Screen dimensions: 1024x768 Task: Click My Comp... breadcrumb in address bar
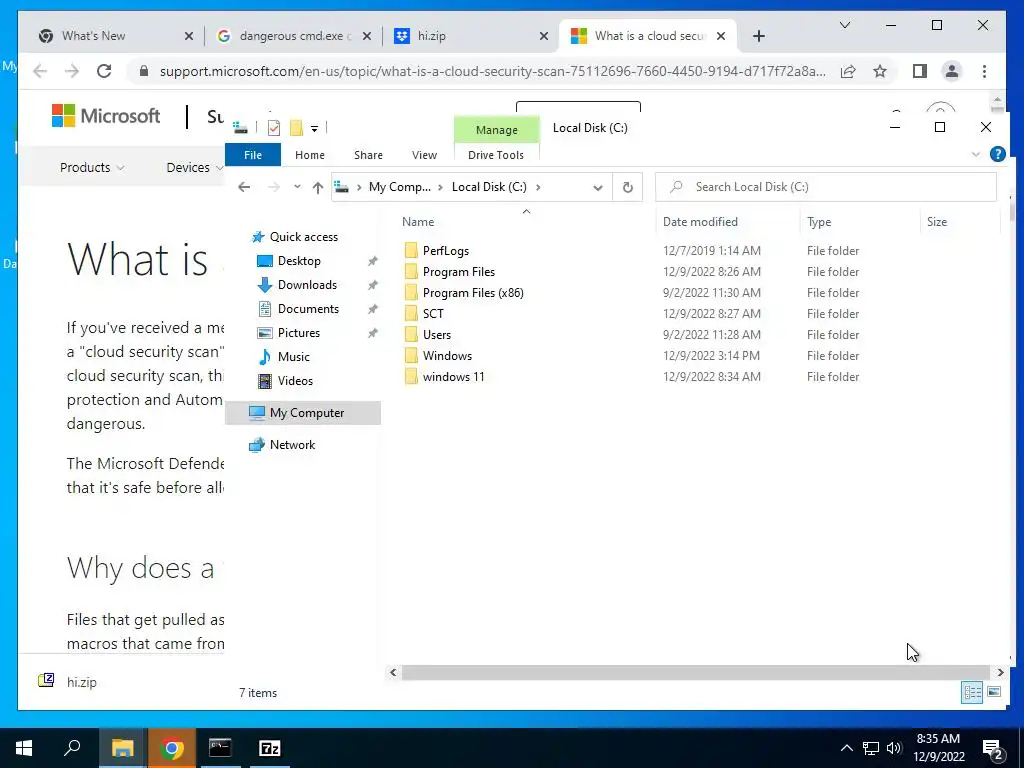[x=400, y=187]
